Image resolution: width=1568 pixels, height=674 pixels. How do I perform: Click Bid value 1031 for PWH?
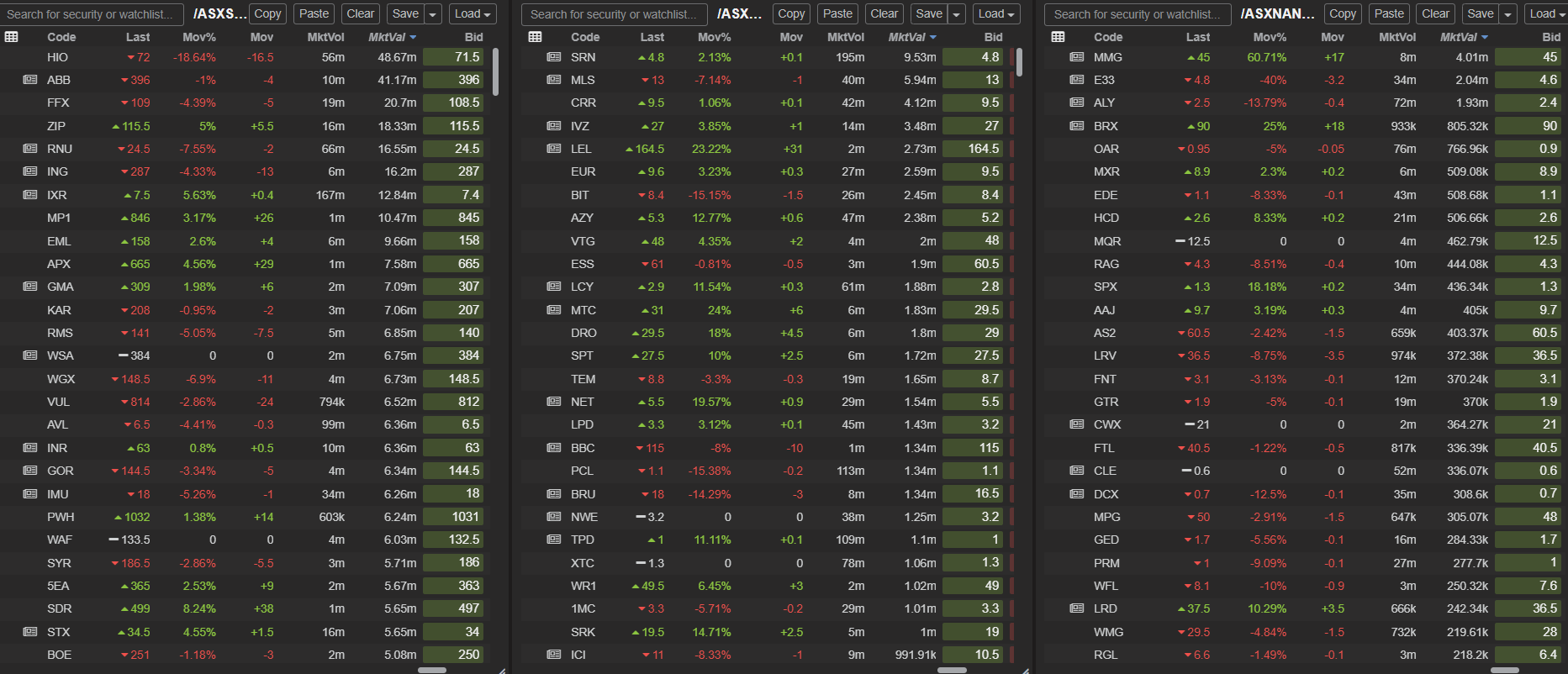tap(453, 517)
